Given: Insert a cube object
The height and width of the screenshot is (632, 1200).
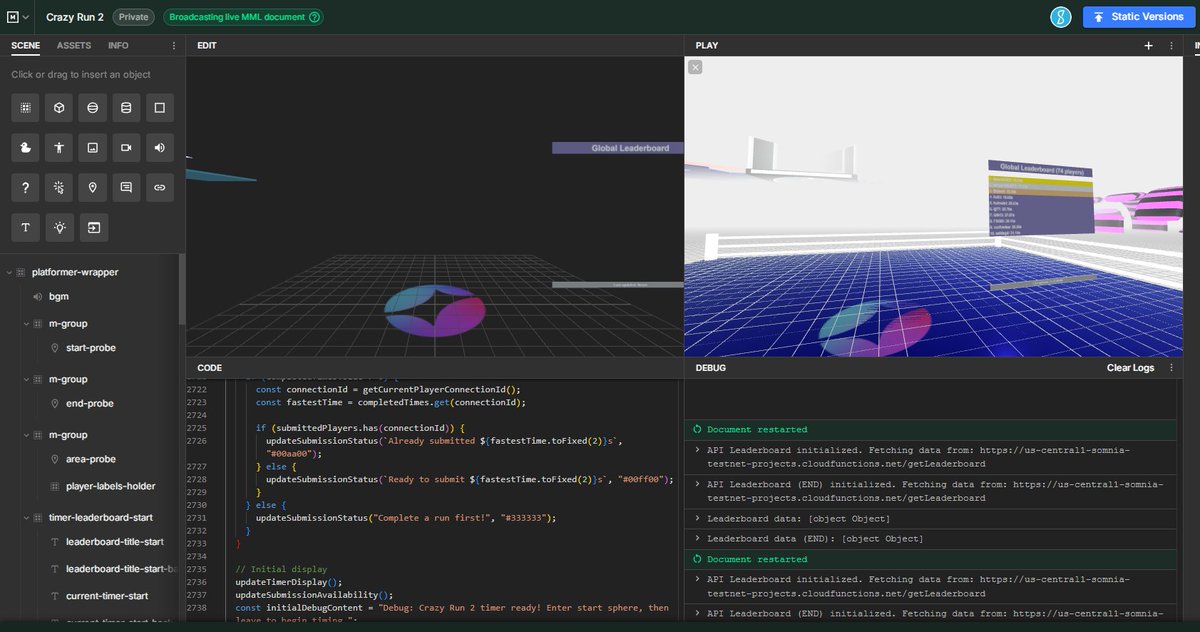Looking at the screenshot, I should (x=59, y=107).
